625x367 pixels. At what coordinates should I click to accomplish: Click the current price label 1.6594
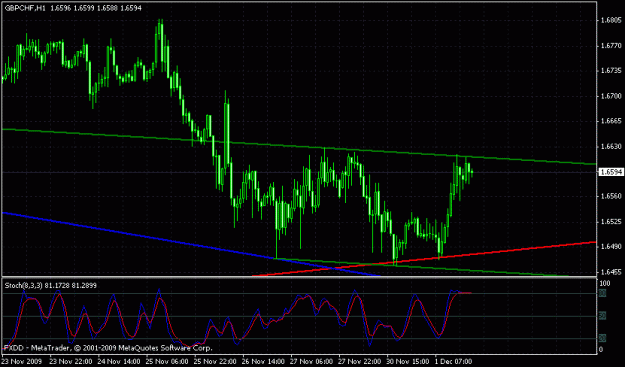pos(611,172)
